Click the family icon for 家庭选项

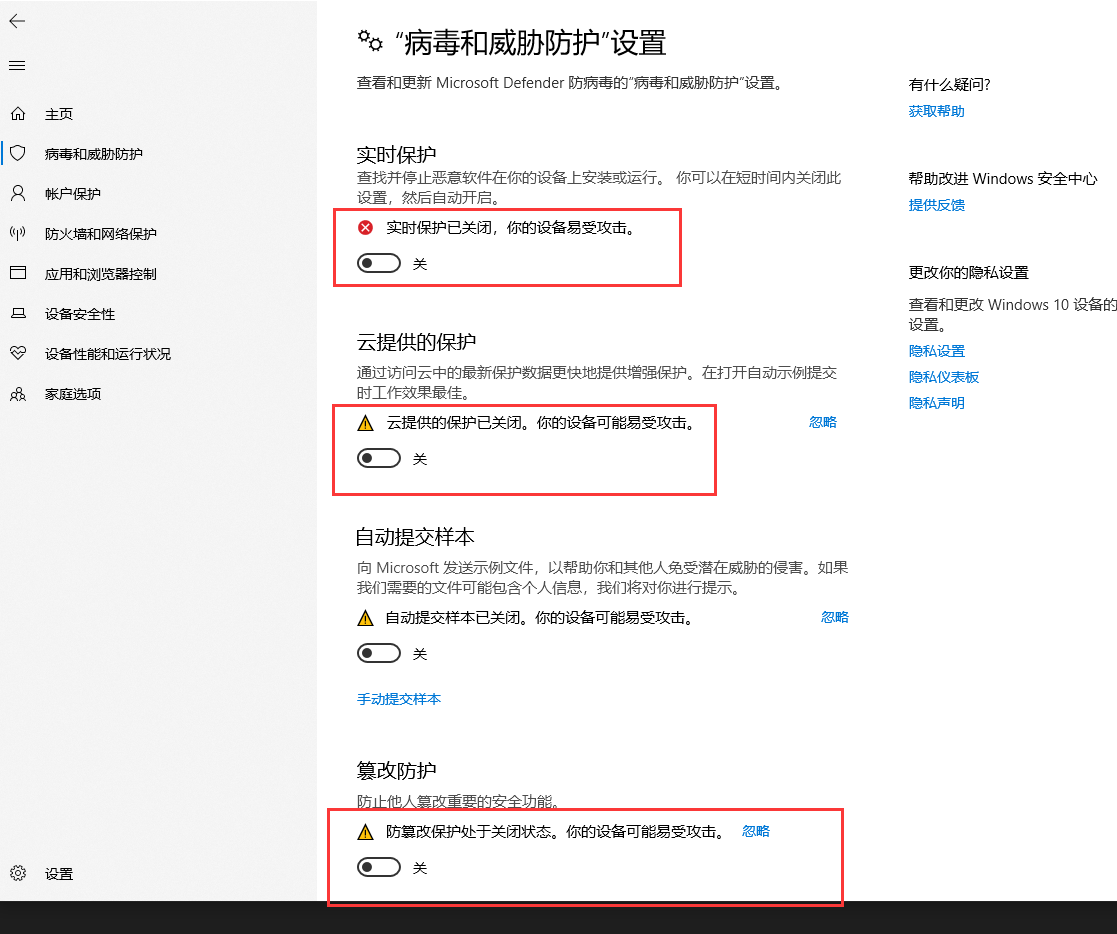tap(18, 394)
